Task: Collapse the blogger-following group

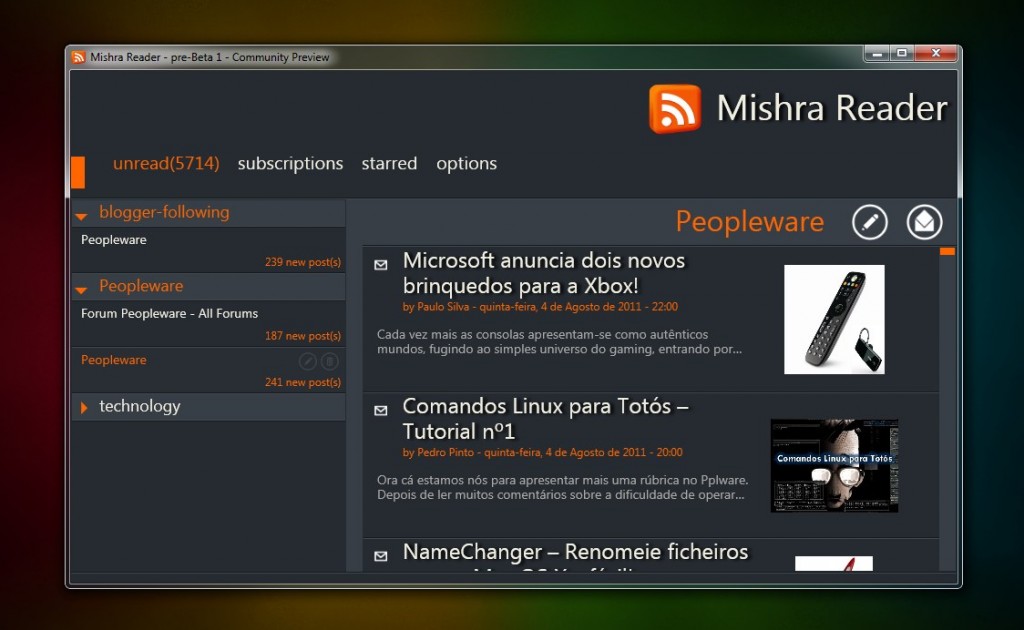Action: (82, 215)
